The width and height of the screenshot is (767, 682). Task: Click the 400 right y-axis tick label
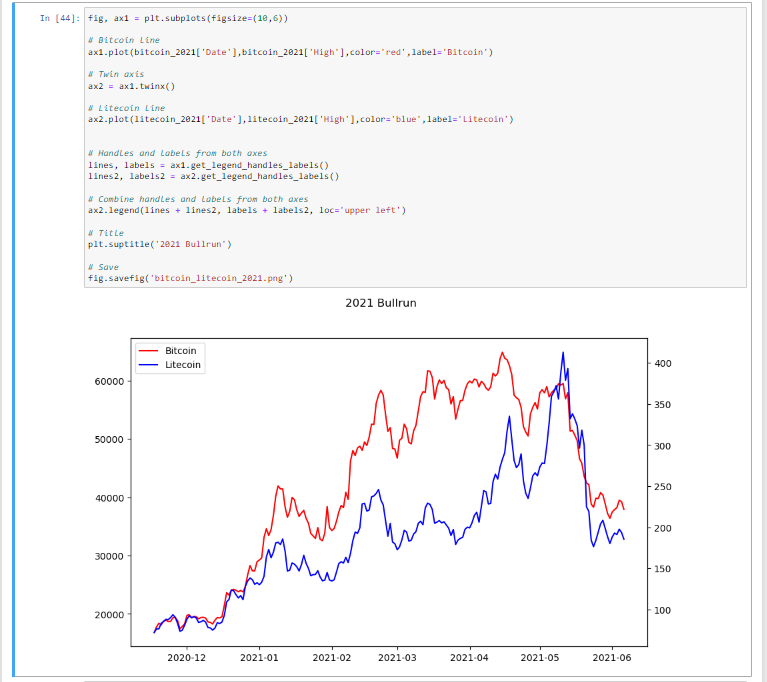pyautogui.click(x=663, y=363)
